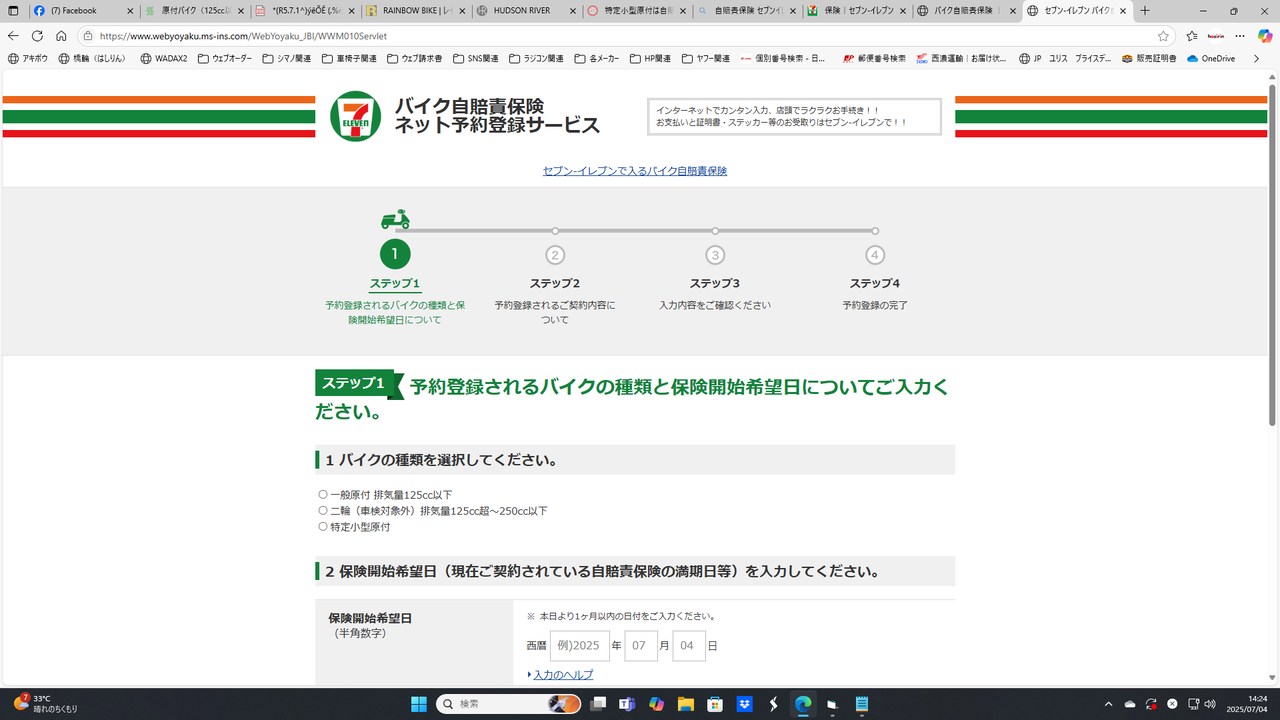
Task: Switch to the HUDSON RIVER tab
Action: (526, 11)
